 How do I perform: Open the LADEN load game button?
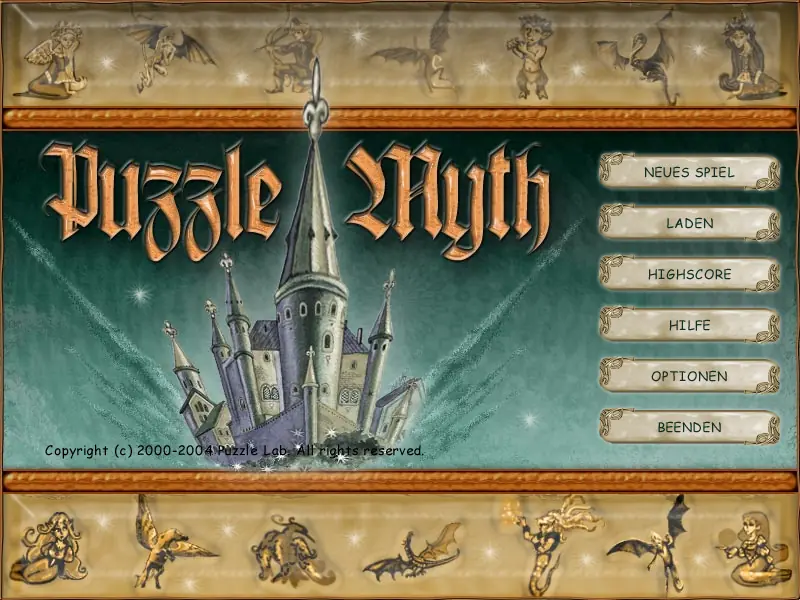pos(689,223)
